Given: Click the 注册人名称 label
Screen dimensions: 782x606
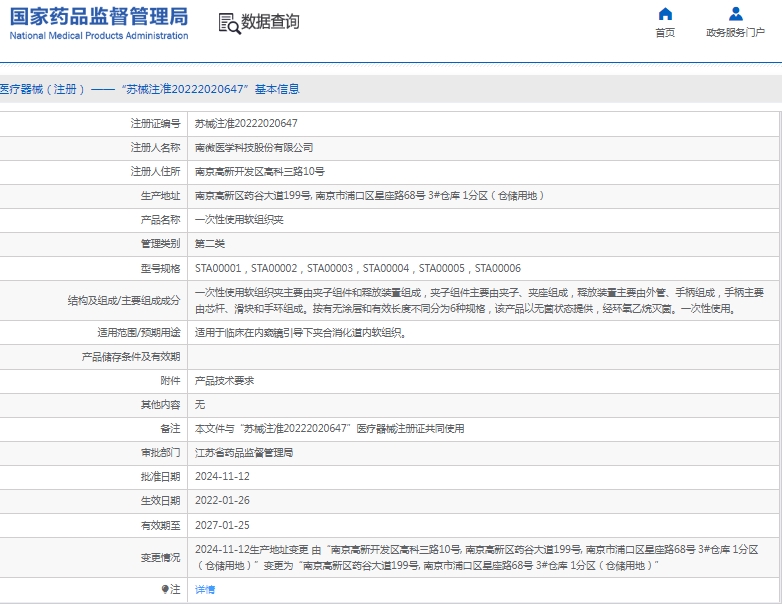Looking at the screenshot, I should pos(156,148).
